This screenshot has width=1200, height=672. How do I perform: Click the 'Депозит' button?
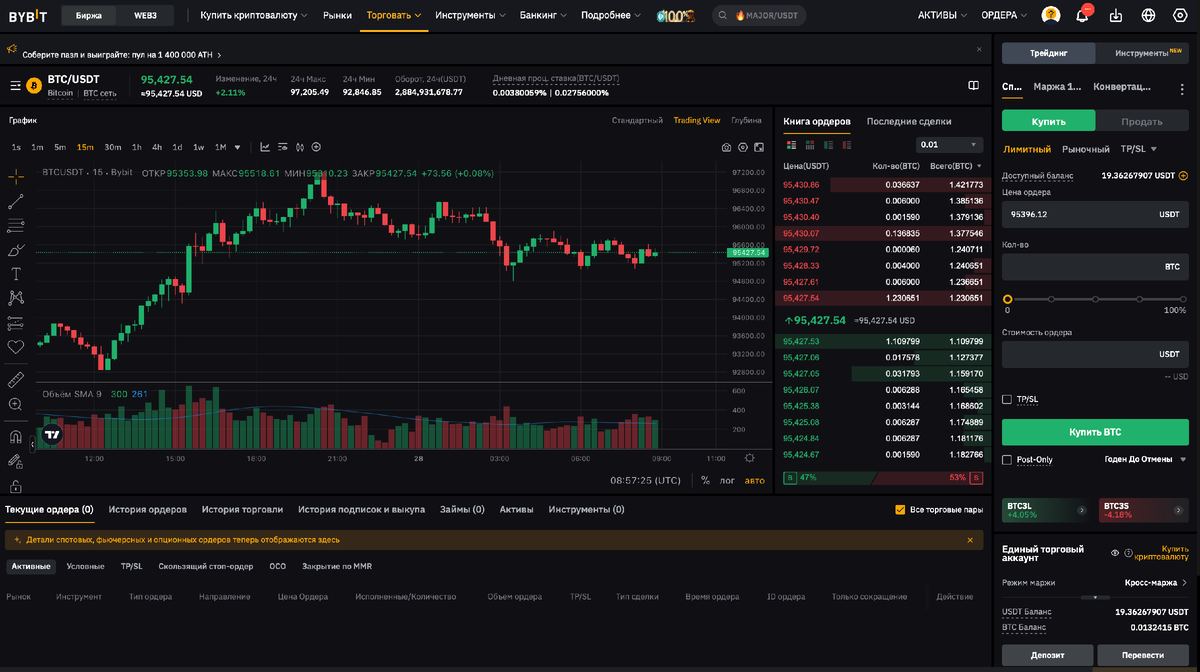click(1047, 654)
